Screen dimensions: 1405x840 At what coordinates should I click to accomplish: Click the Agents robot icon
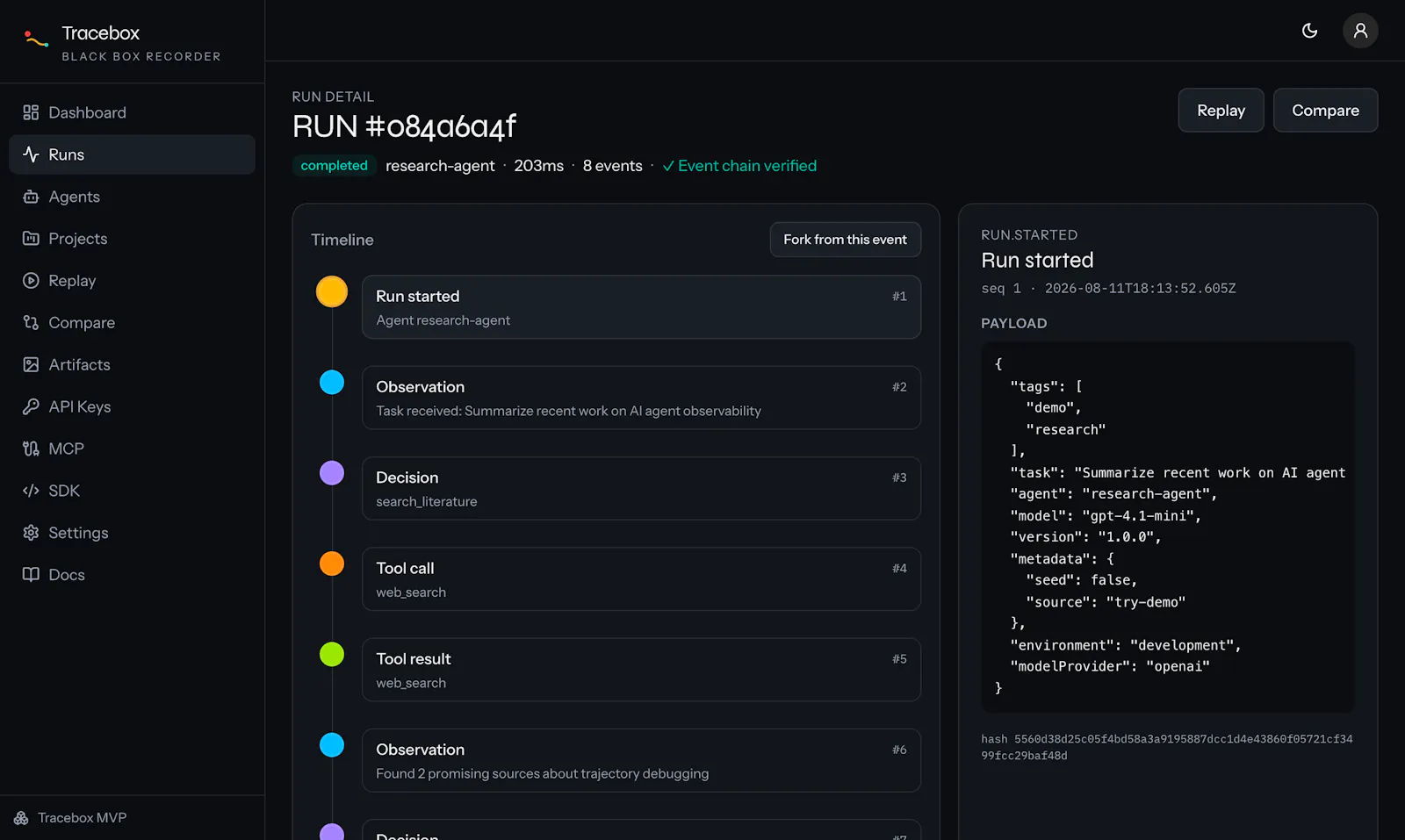point(31,197)
